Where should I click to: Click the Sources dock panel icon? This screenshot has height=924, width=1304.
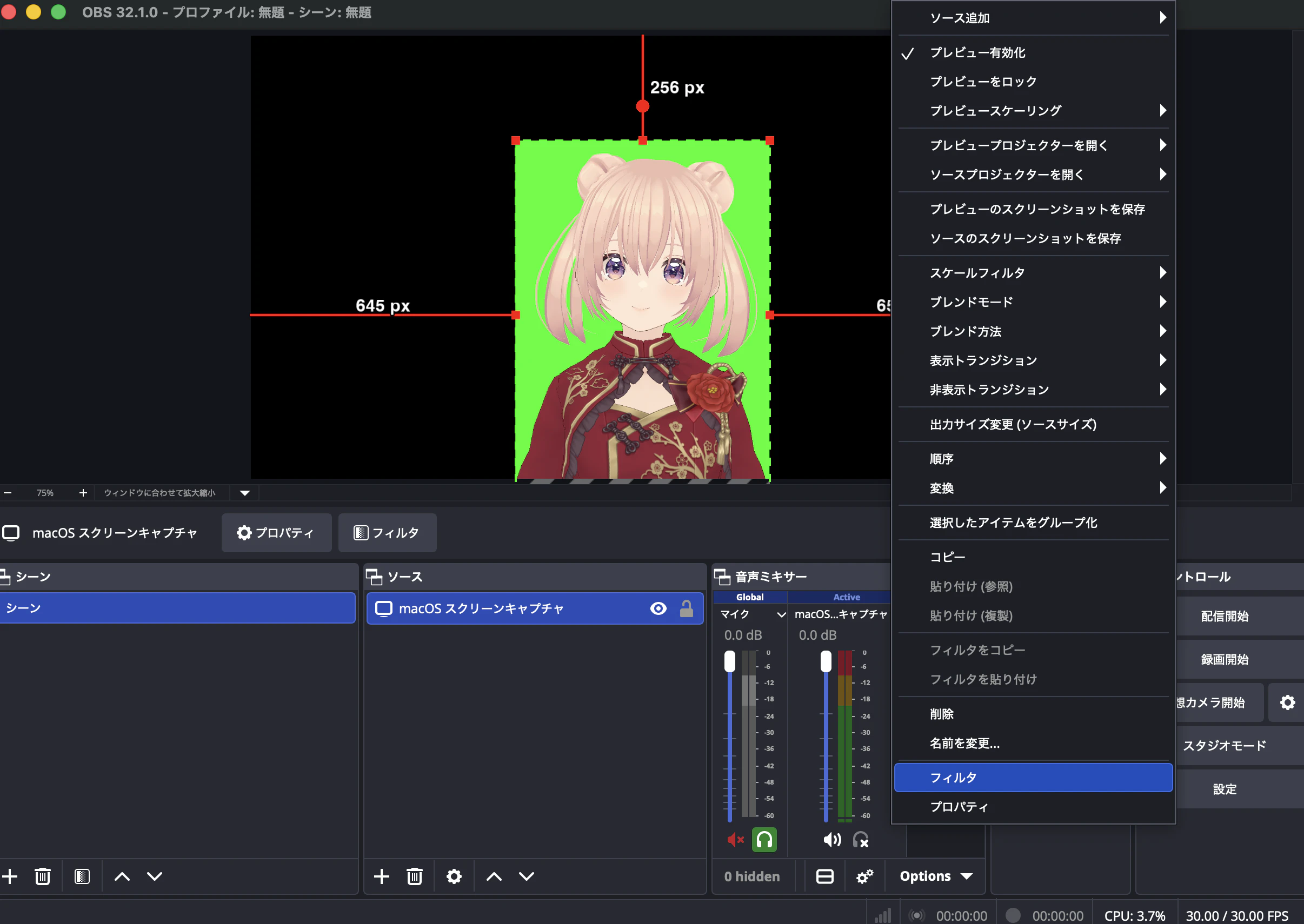coord(374,577)
